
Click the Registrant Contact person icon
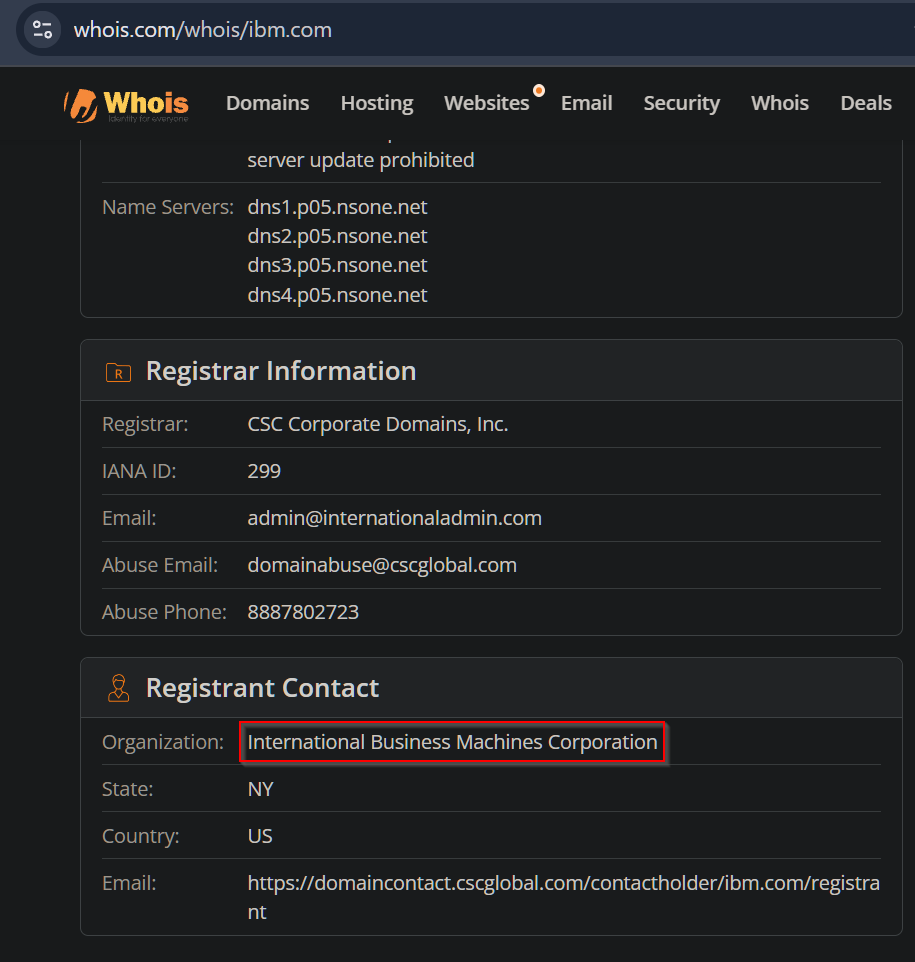point(118,688)
